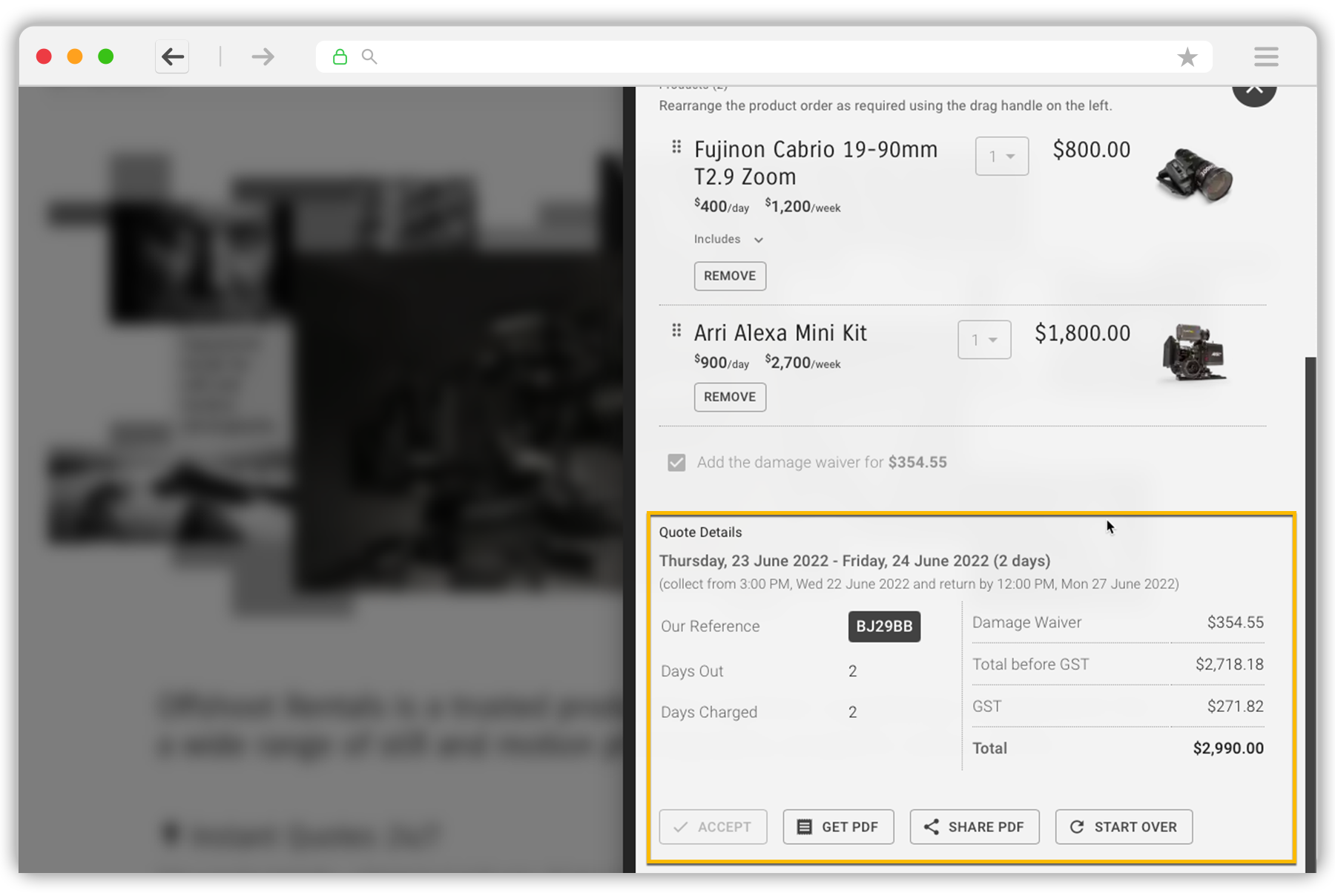
Task: Open quantity dropdown for Arri Alexa Mini Kit
Action: click(984, 340)
